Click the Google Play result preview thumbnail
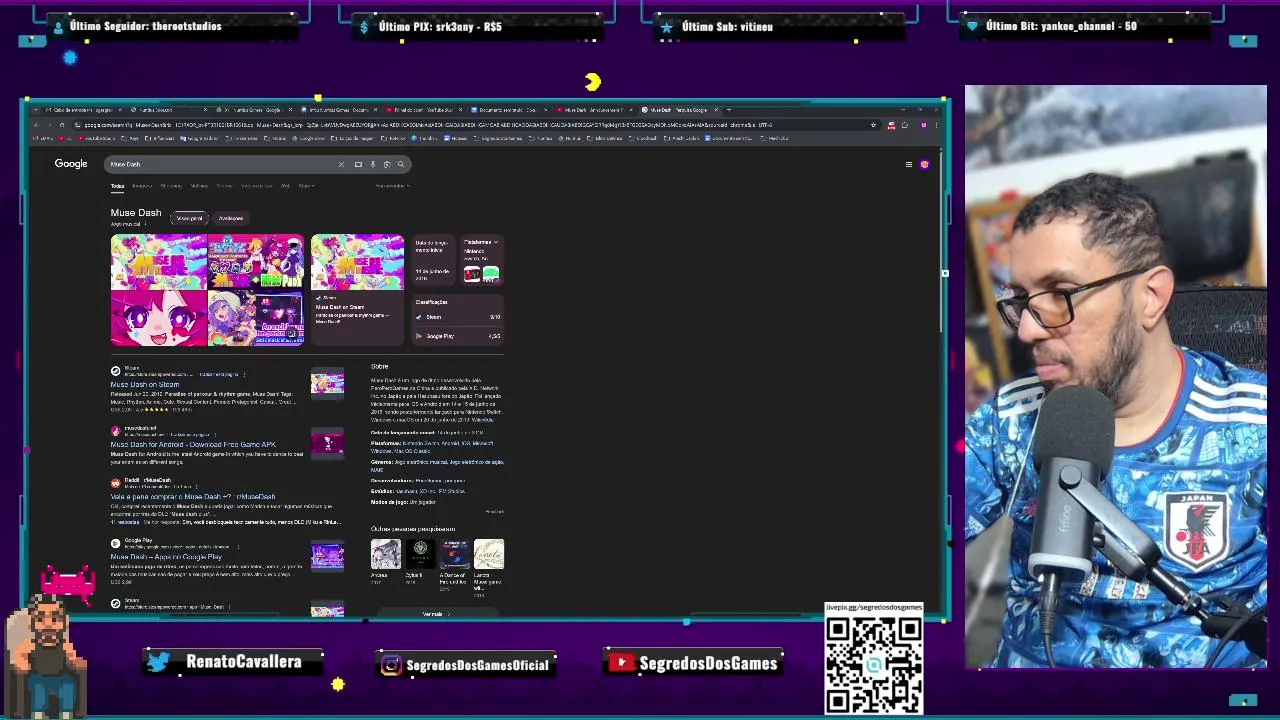Image resolution: width=1280 pixels, height=720 pixels. (x=327, y=556)
